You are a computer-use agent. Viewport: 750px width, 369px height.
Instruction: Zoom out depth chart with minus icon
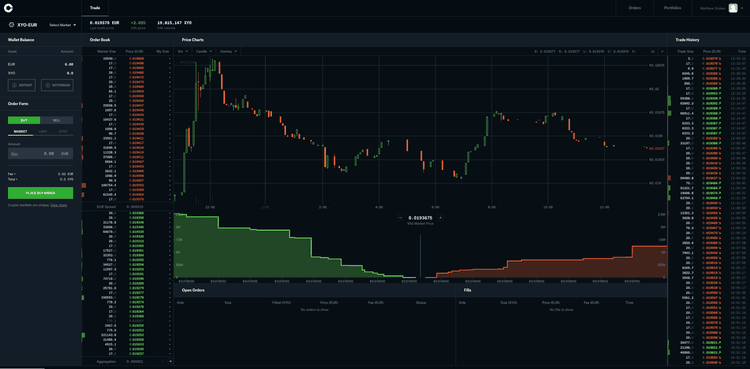(x=400, y=218)
